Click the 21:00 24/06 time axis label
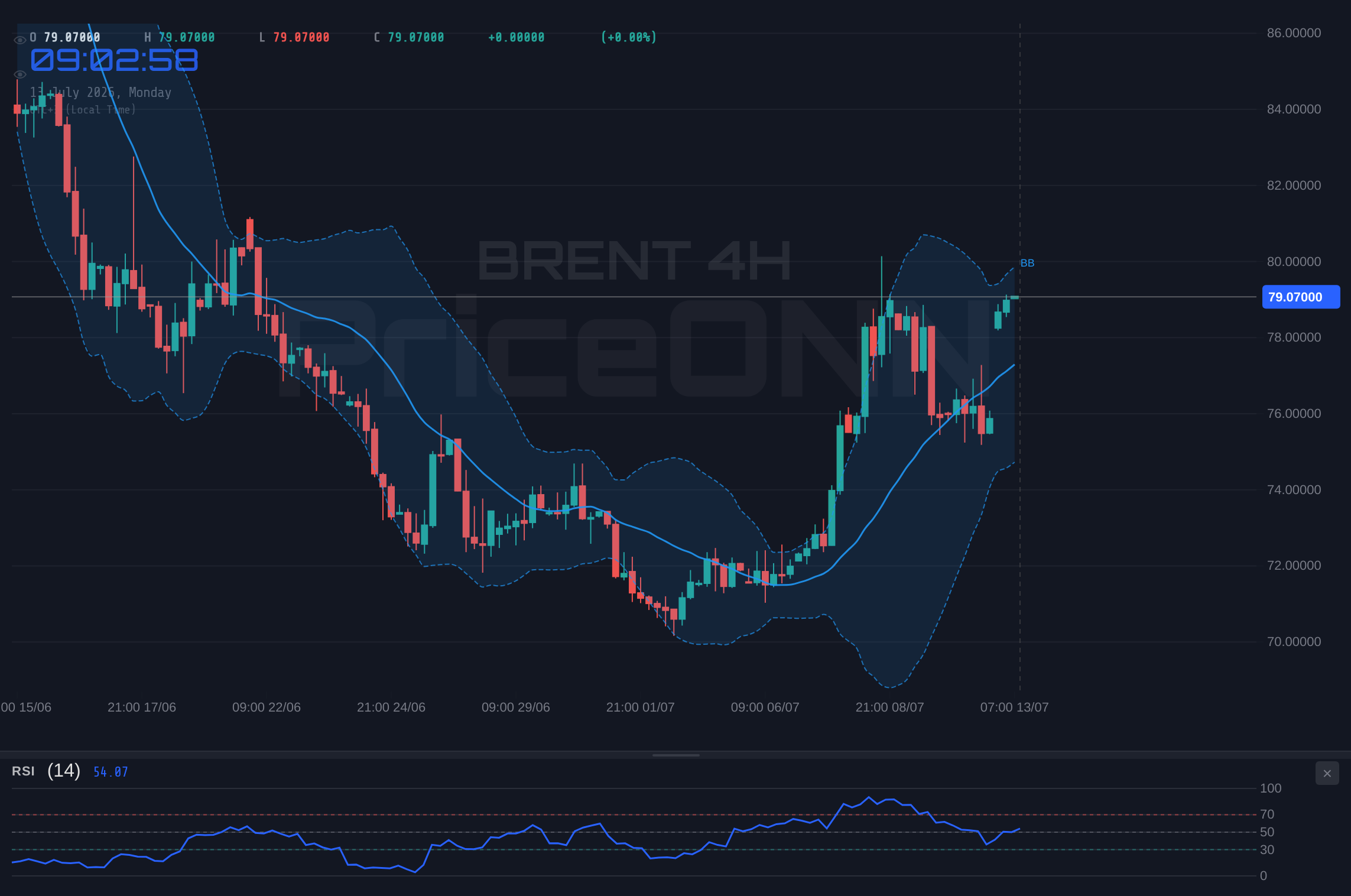Viewport: 1351px width, 896px height. (391, 707)
